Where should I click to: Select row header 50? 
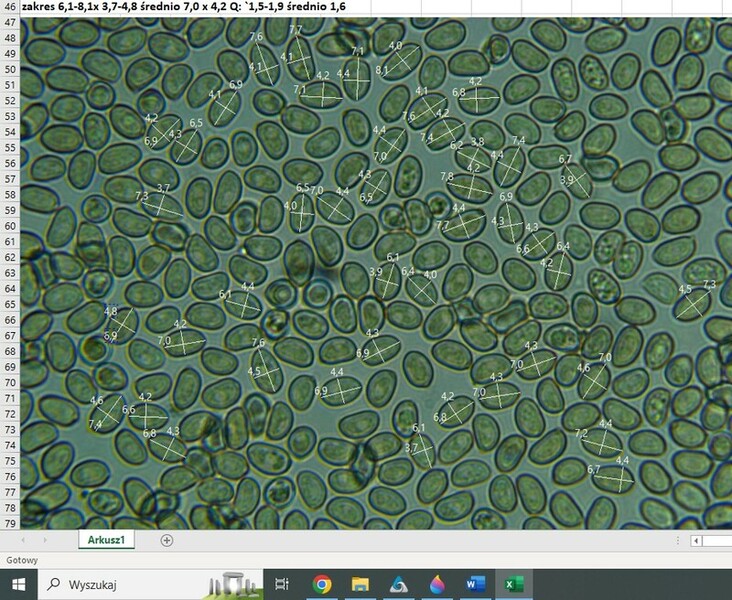coord(10,69)
